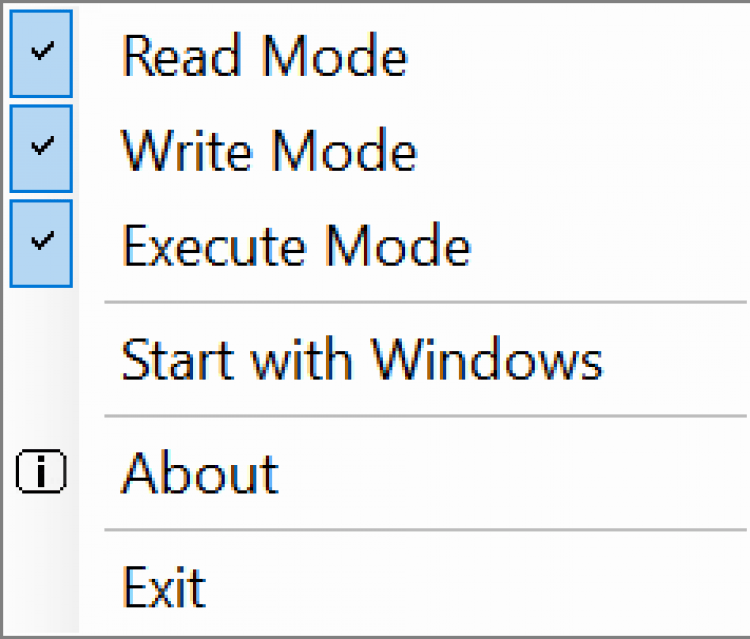Select the Read Mode menu entry

click(264, 56)
